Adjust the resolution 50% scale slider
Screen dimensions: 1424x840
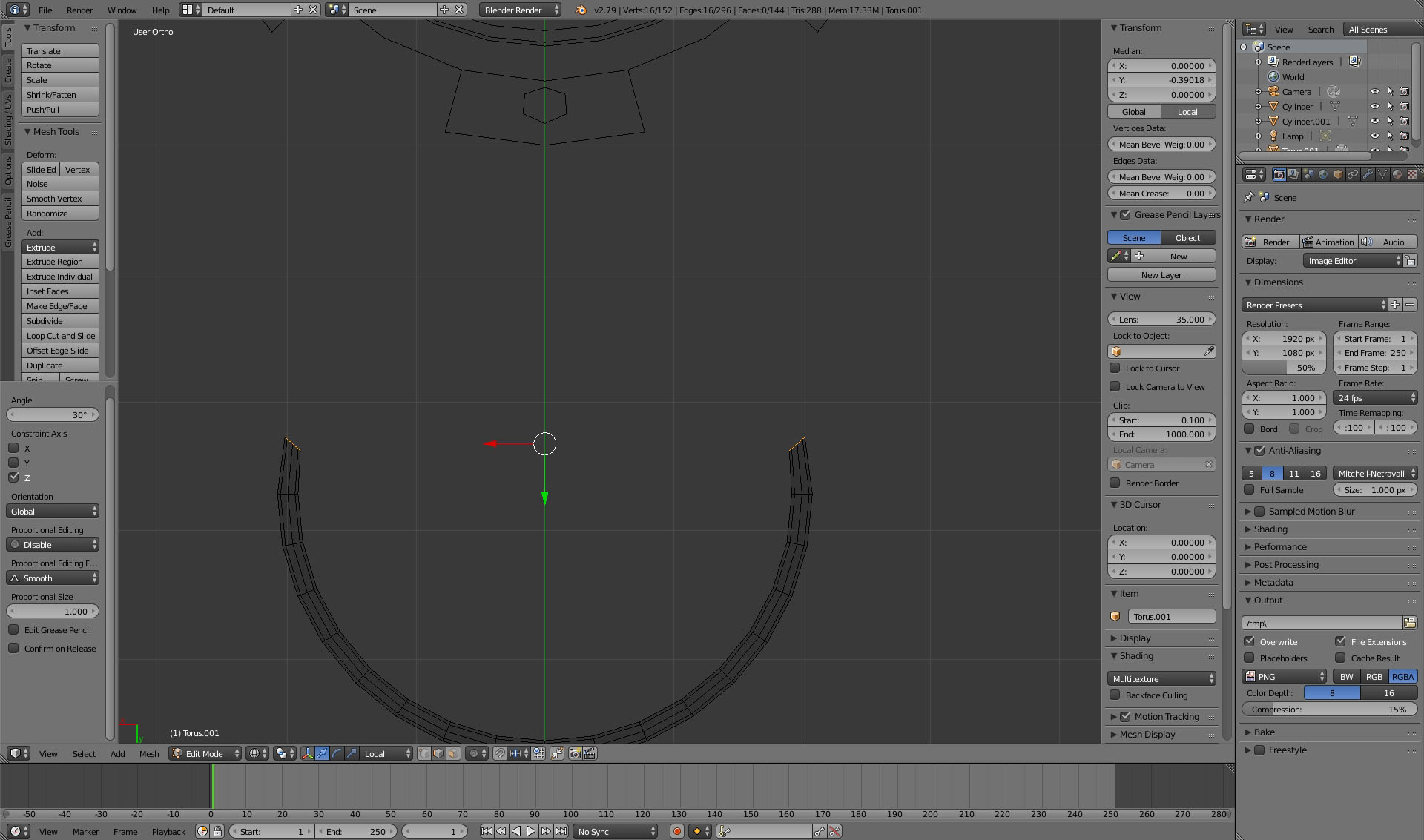pyautogui.click(x=1284, y=367)
